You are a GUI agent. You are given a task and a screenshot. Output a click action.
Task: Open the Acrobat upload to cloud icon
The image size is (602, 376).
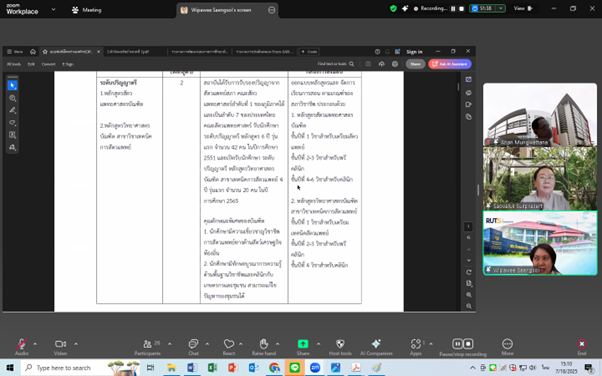point(381,64)
